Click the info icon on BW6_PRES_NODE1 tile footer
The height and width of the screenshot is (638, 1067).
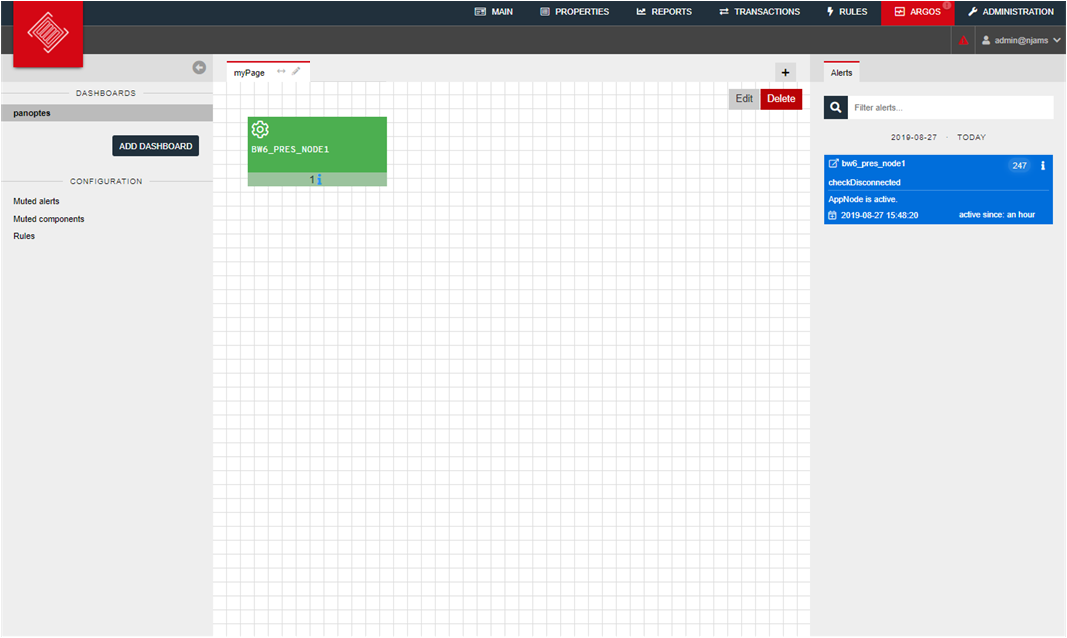(319, 180)
